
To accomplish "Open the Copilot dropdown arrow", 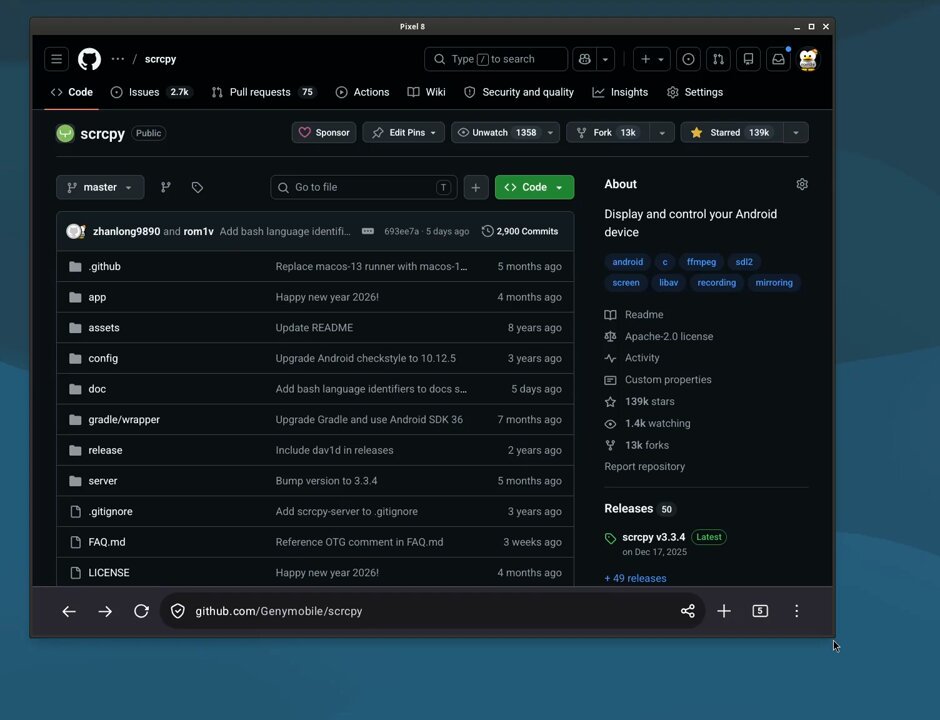I will pyautogui.click(x=605, y=59).
